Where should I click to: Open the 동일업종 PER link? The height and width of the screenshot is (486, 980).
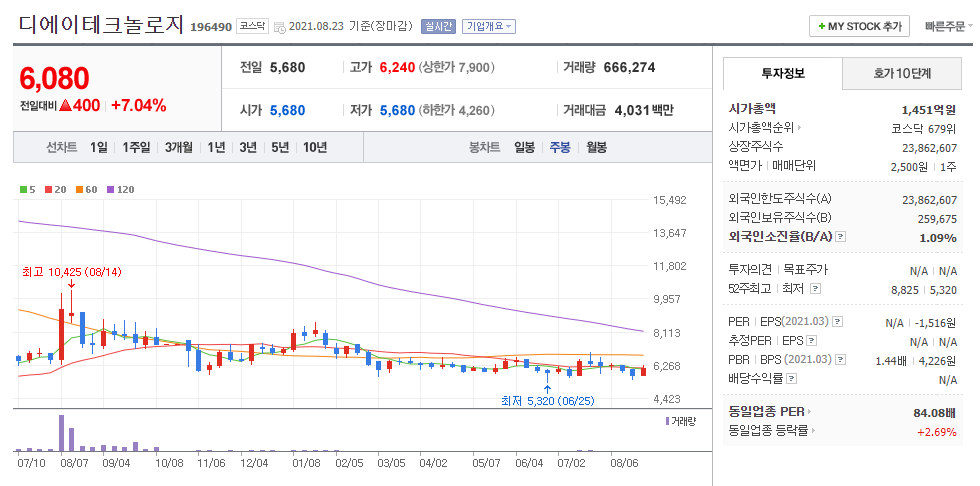pyautogui.click(x=766, y=412)
